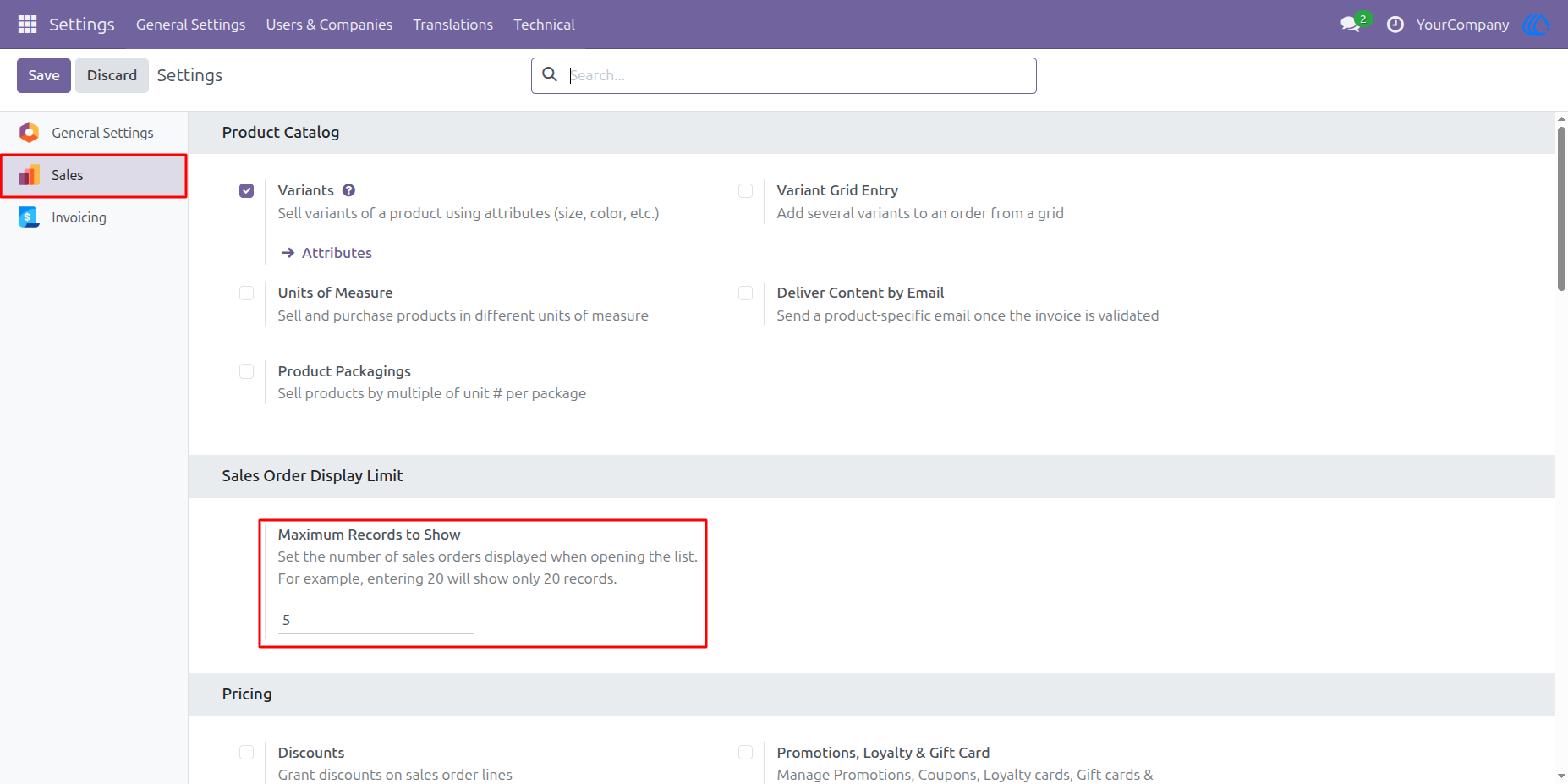Screen dimensions: 1568x784
Task: Open the YourCompany switcher
Action: pos(1462,25)
